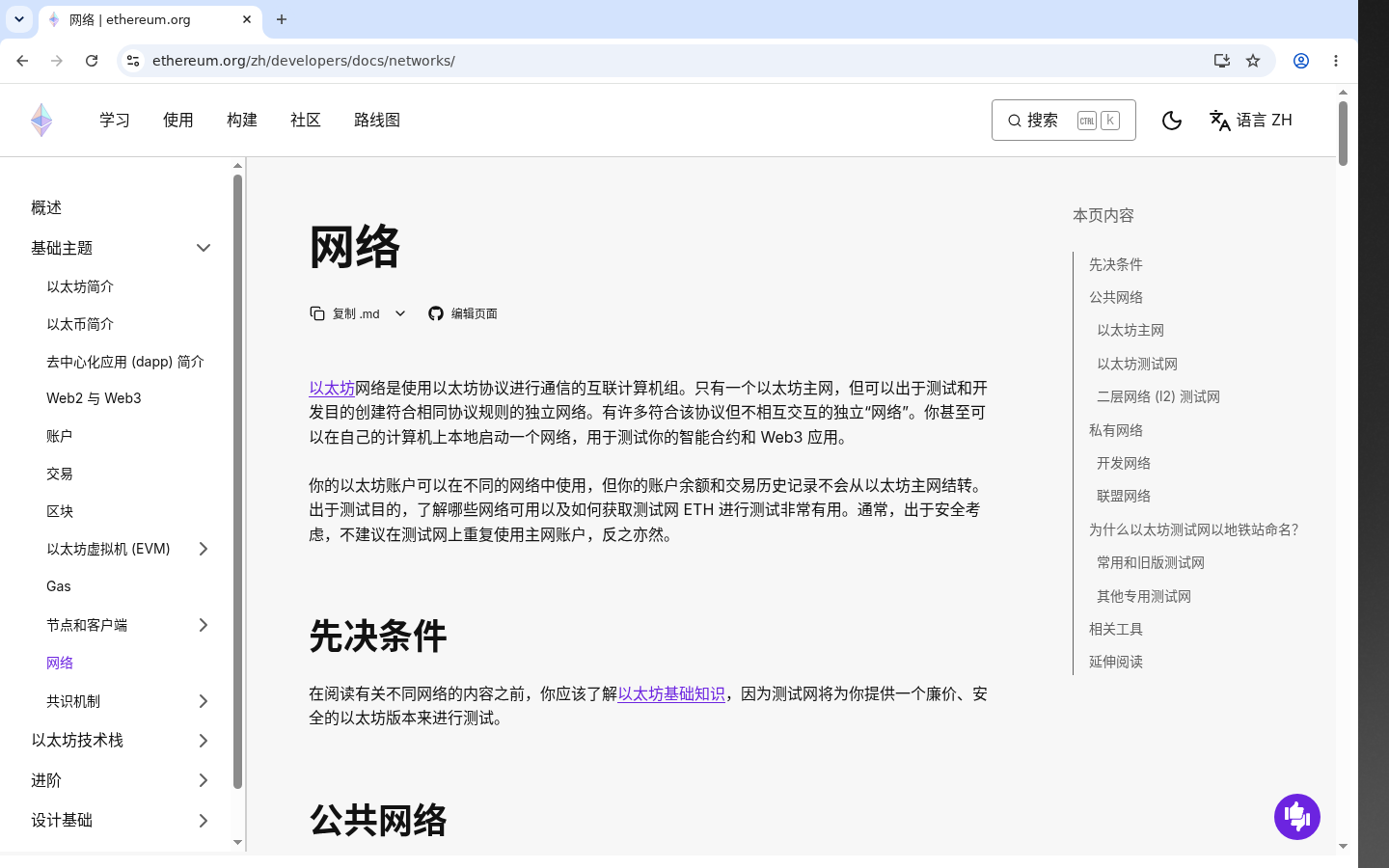Screen dimensions: 1389x868
Task: Jump to 私有网络 in table of contents
Action: tap(1116, 430)
